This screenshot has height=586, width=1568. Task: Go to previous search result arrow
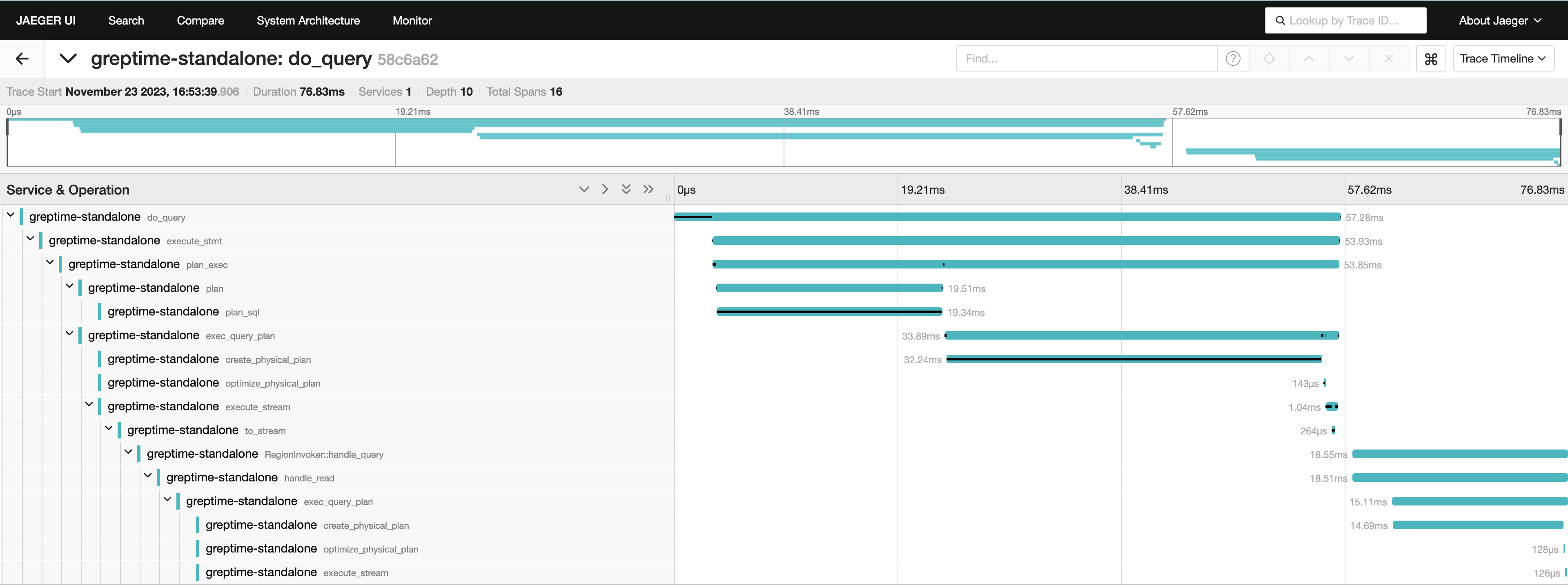click(1309, 59)
